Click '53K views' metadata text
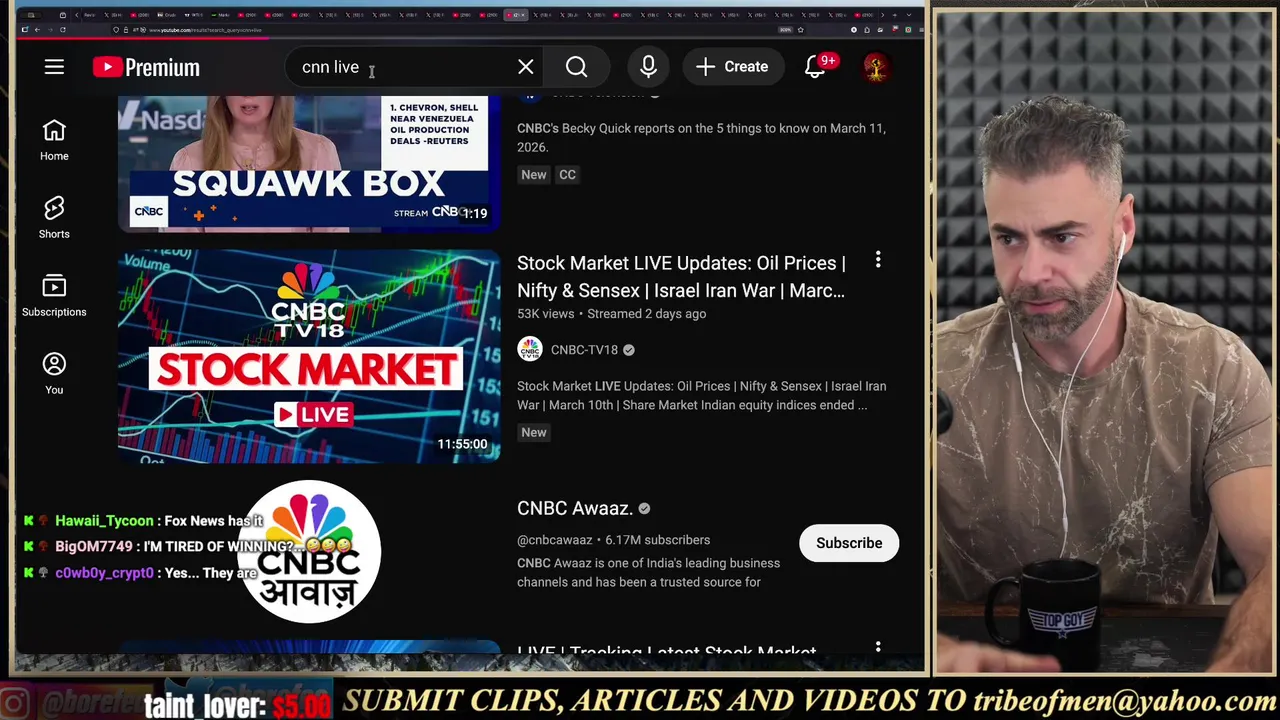Viewport: 1280px width, 720px height. click(x=546, y=314)
